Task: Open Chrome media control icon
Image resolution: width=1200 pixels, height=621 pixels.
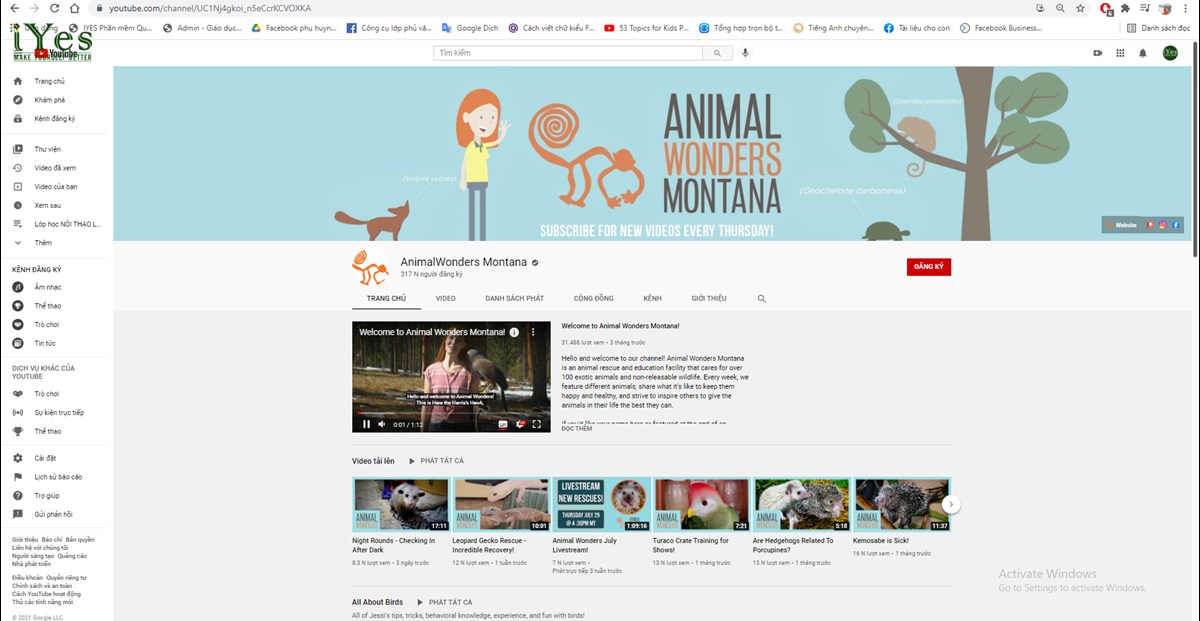Action: pos(1145,8)
